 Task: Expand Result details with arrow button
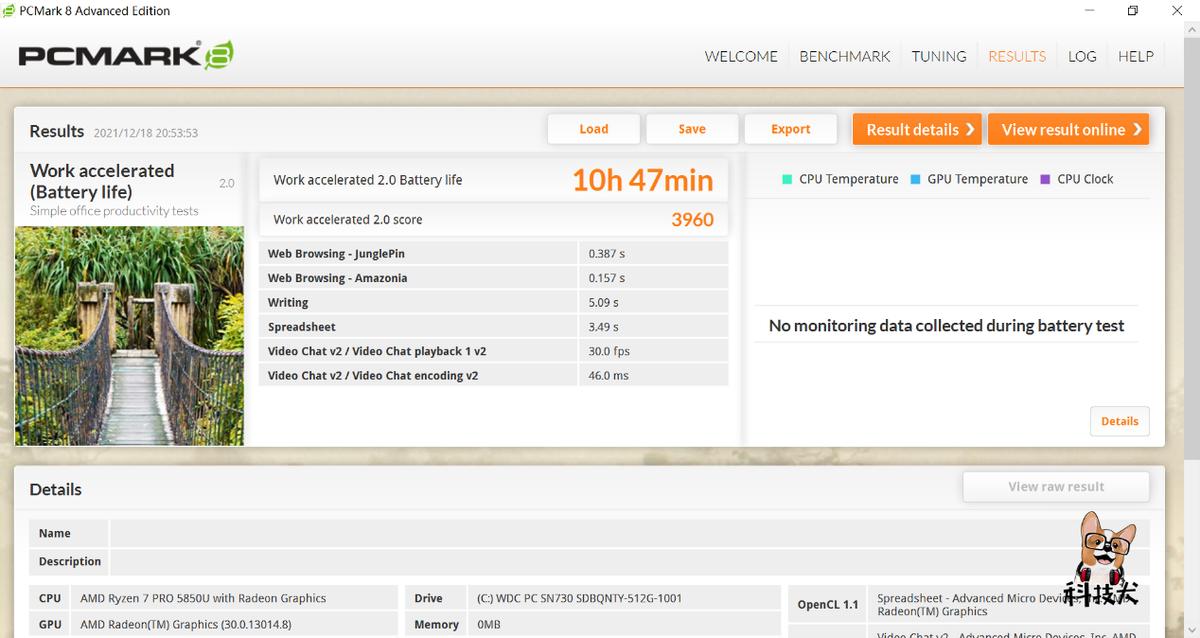point(917,129)
